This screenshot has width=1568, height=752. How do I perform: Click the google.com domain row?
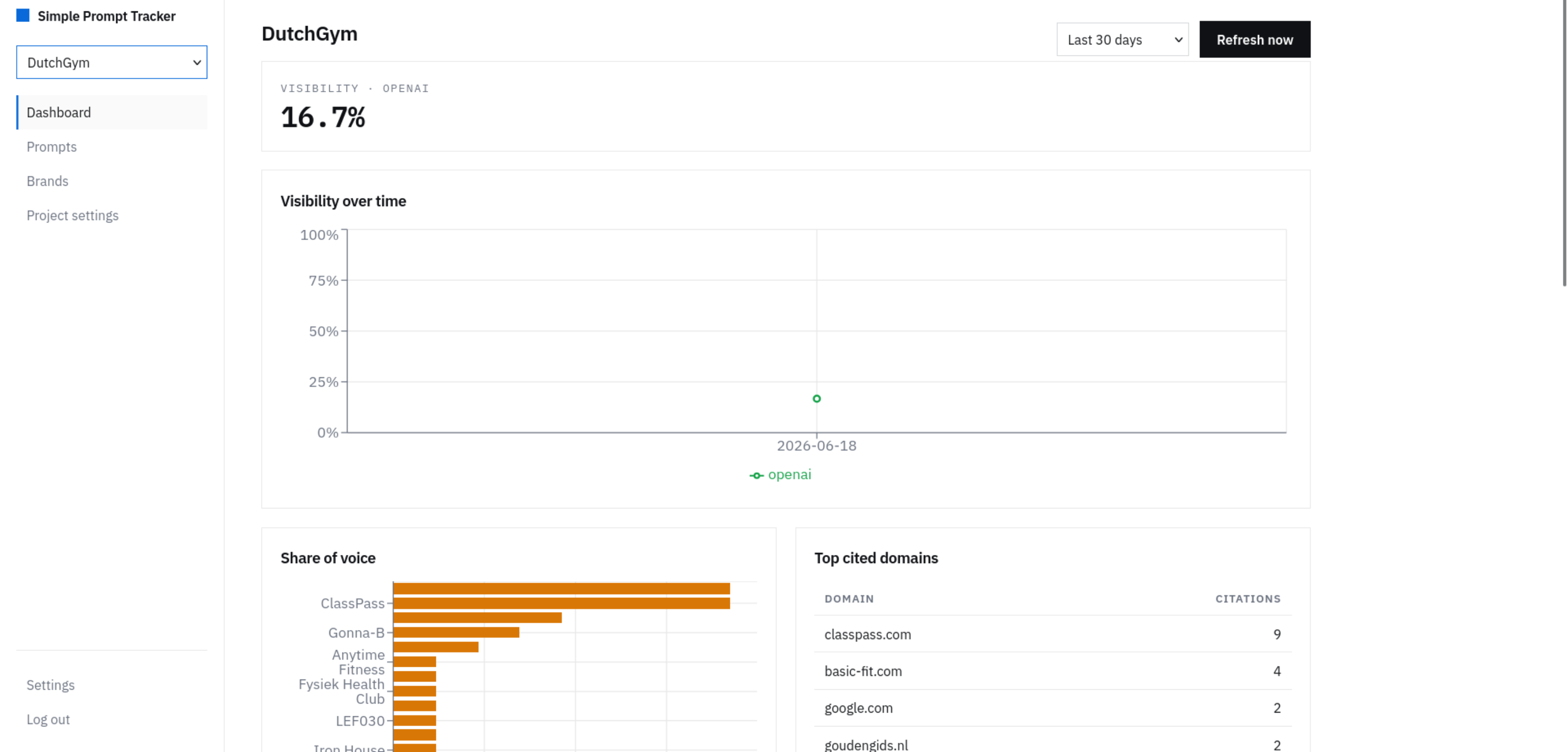coord(1052,708)
